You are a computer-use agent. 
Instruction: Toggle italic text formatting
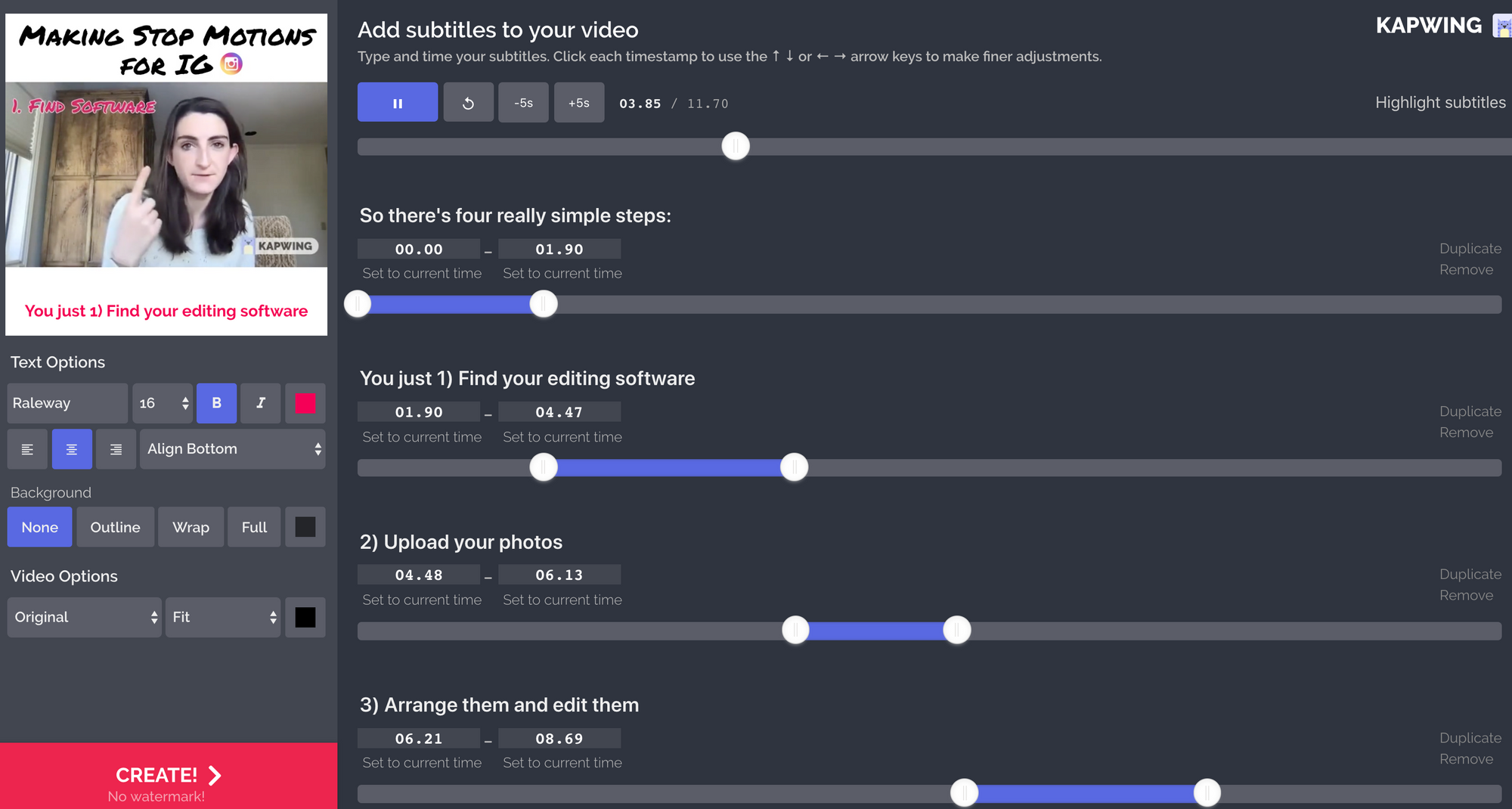tap(260, 403)
